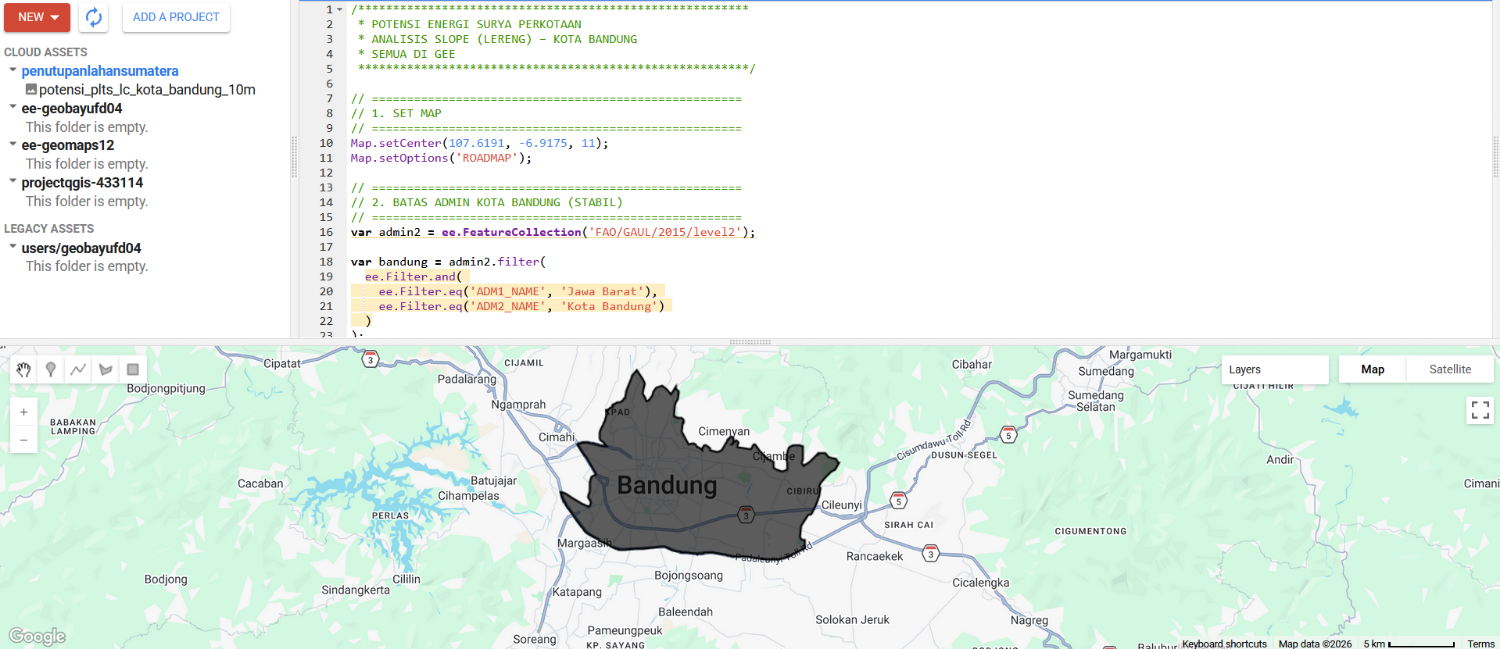Collapse the penutupanlahansumatera asset folder
The height and width of the screenshot is (649, 1500).
point(11,70)
